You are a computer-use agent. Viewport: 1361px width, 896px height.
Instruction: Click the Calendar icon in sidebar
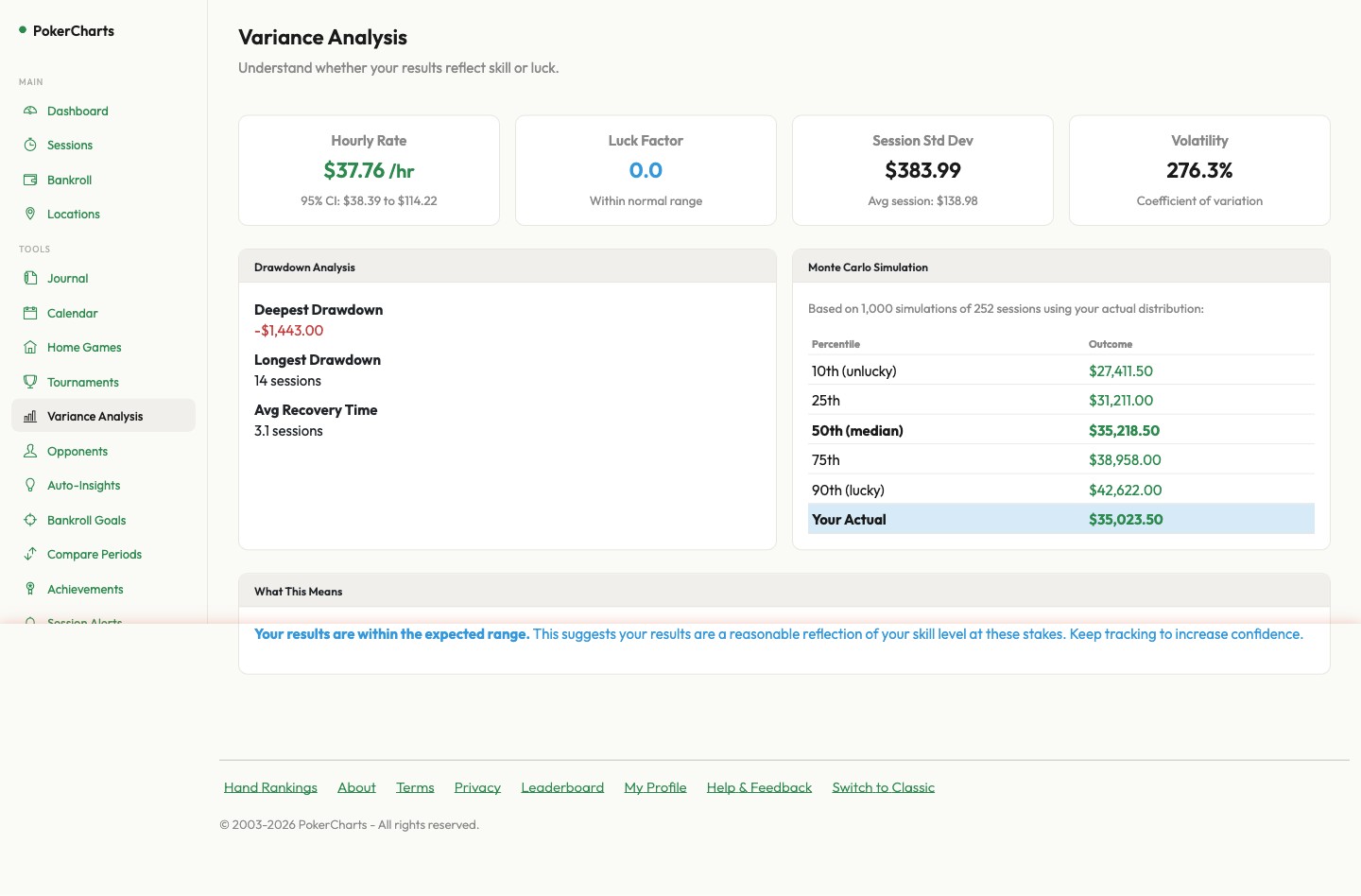pyautogui.click(x=30, y=313)
